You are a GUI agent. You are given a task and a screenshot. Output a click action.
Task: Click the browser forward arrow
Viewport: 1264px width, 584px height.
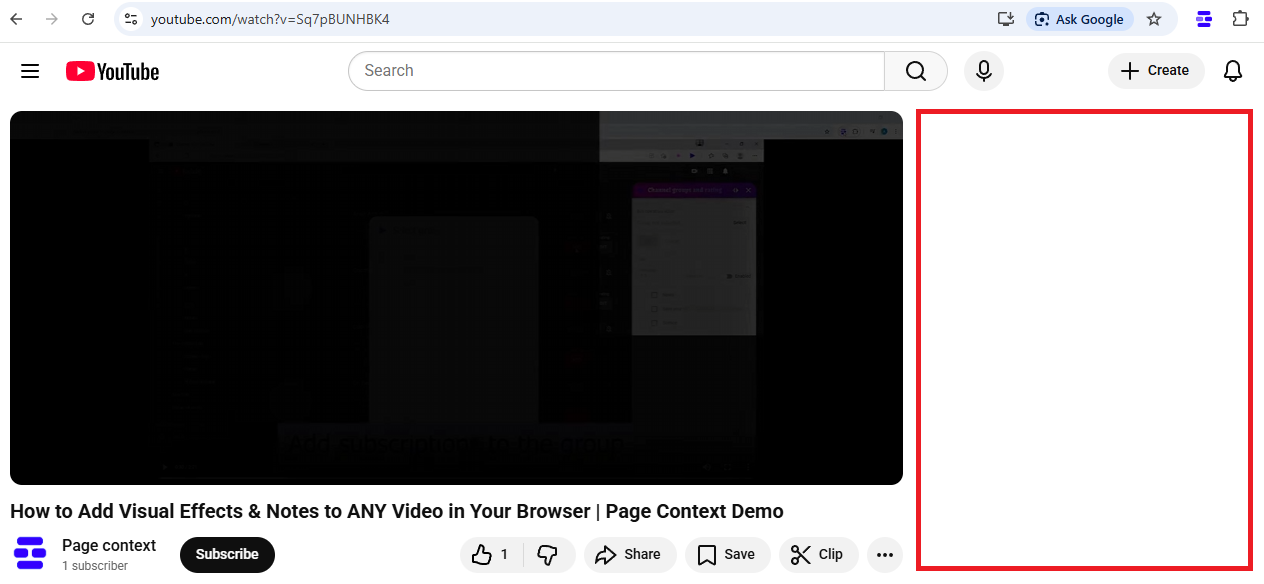tap(52, 19)
